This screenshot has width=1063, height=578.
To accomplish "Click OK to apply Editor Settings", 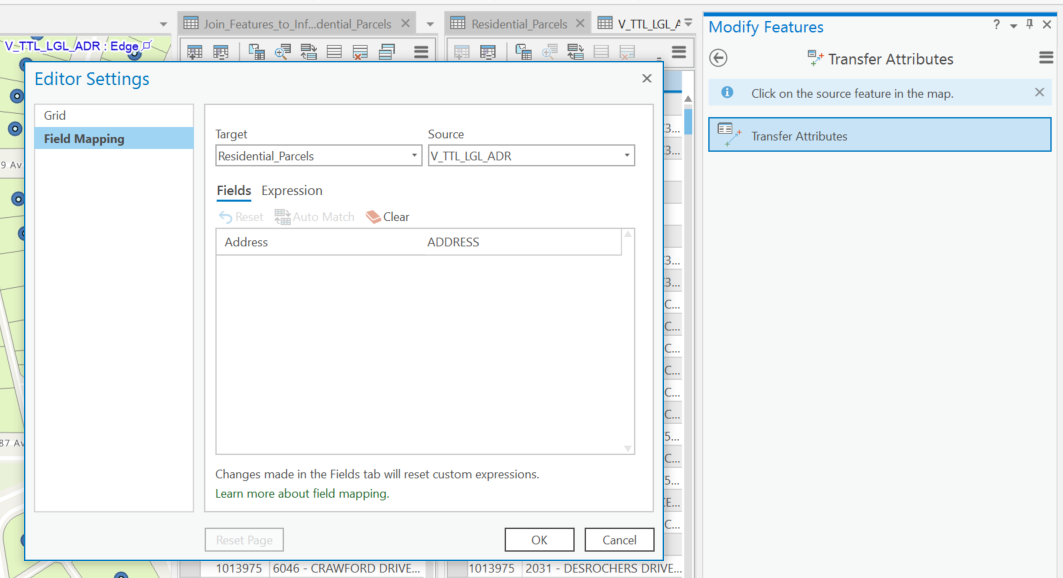I will click(539, 539).
